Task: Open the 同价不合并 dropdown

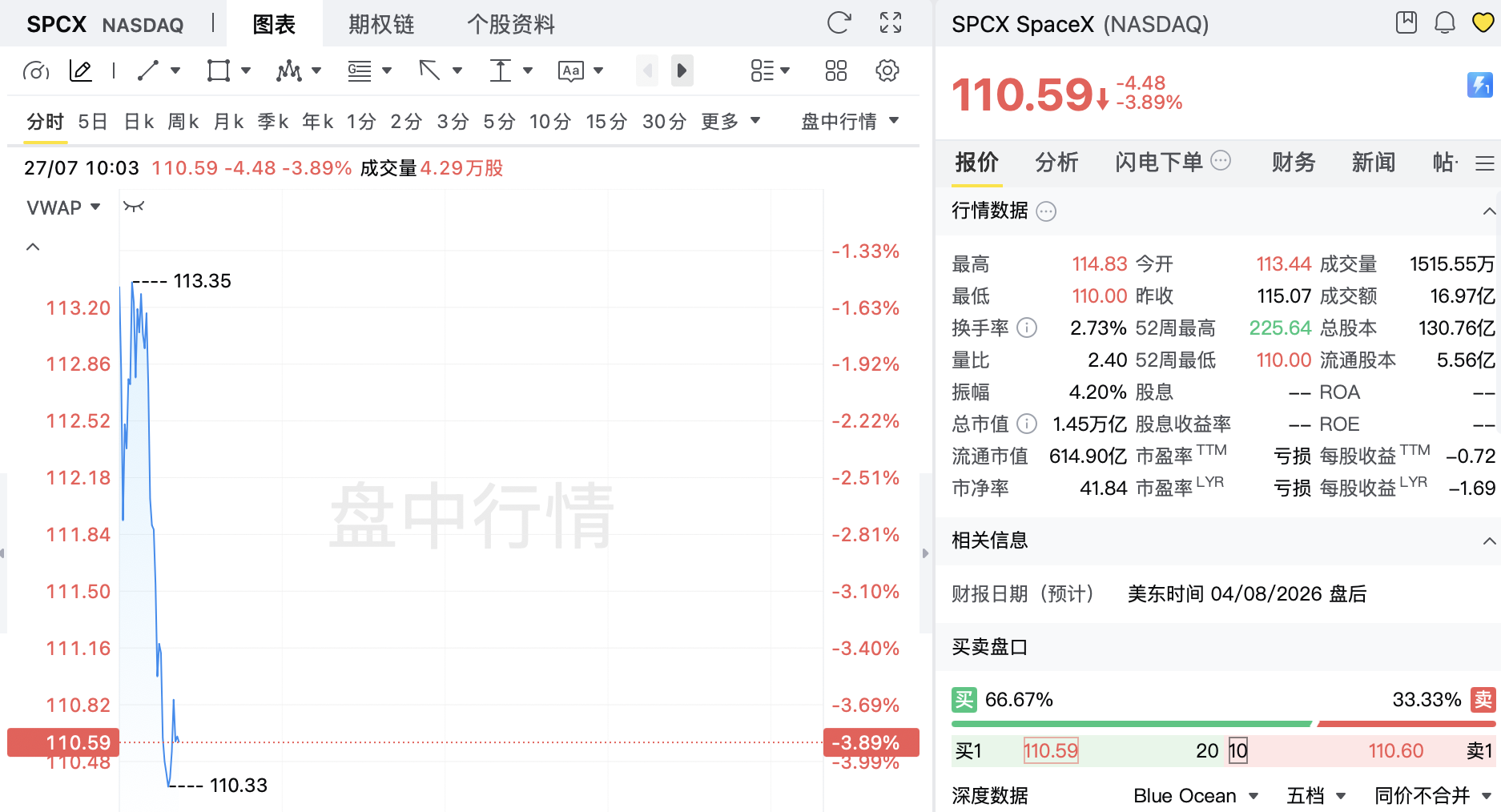Action: 1433,796
